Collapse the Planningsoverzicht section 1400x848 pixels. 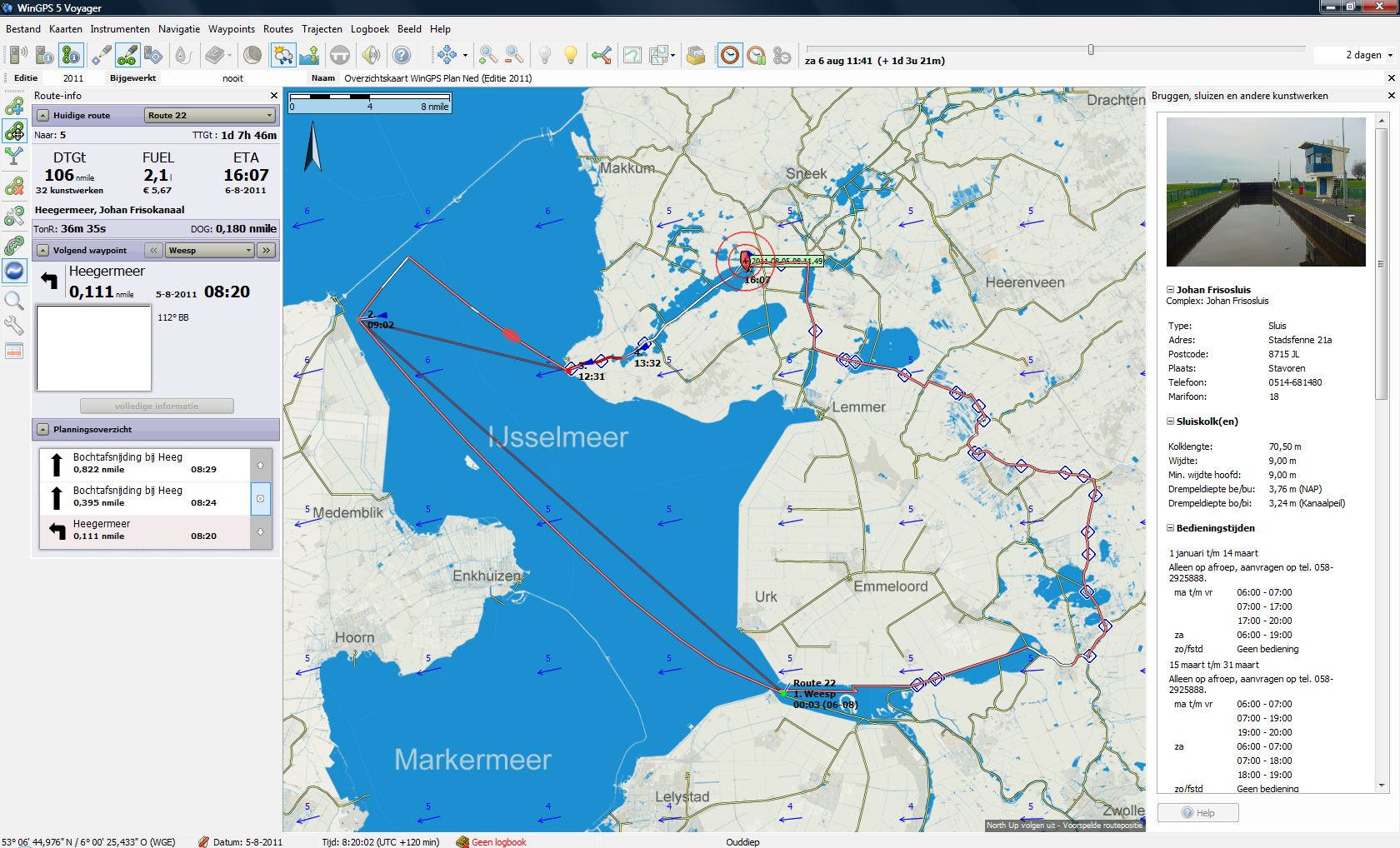[x=42, y=430]
